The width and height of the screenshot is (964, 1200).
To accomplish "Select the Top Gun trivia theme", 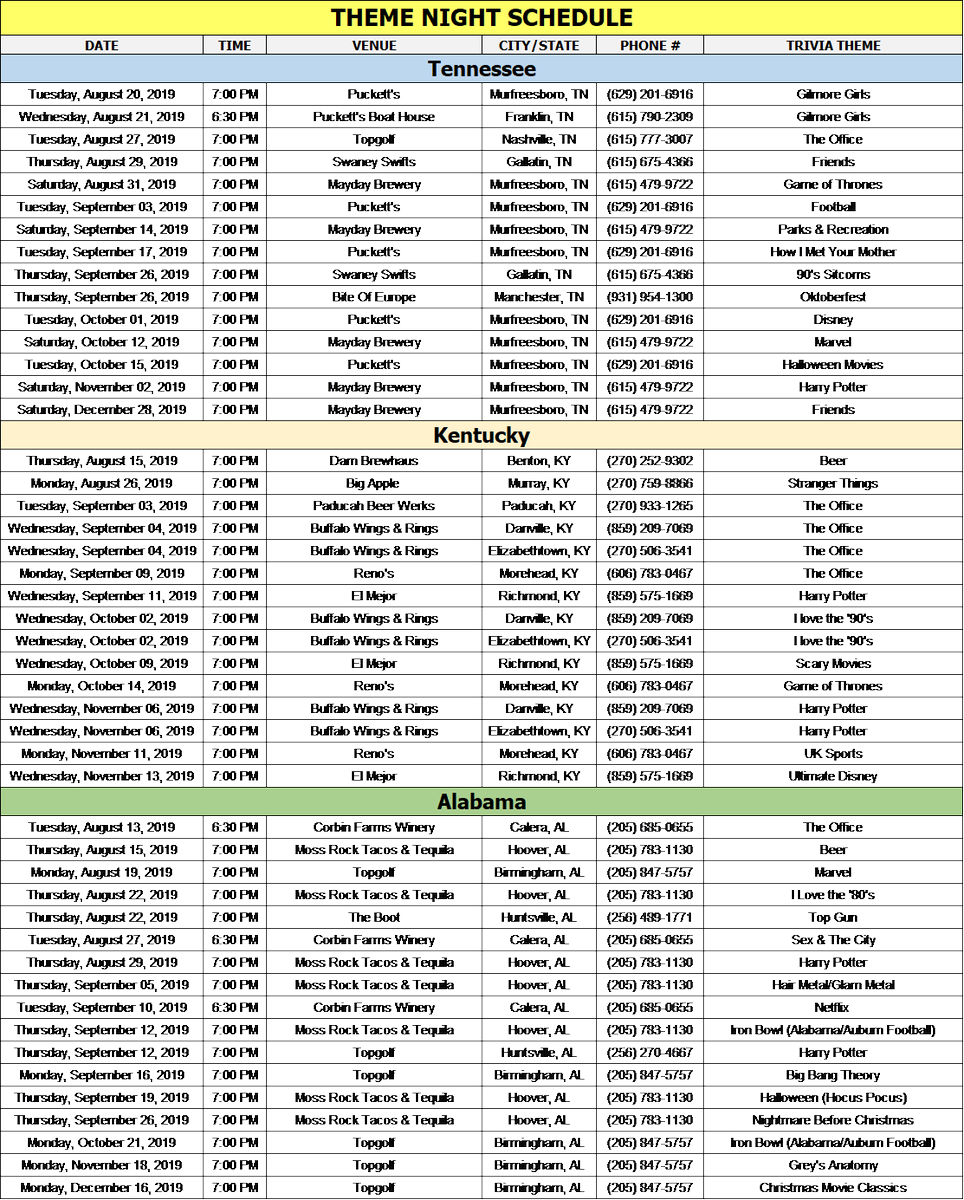I will click(x=833, y=917).
